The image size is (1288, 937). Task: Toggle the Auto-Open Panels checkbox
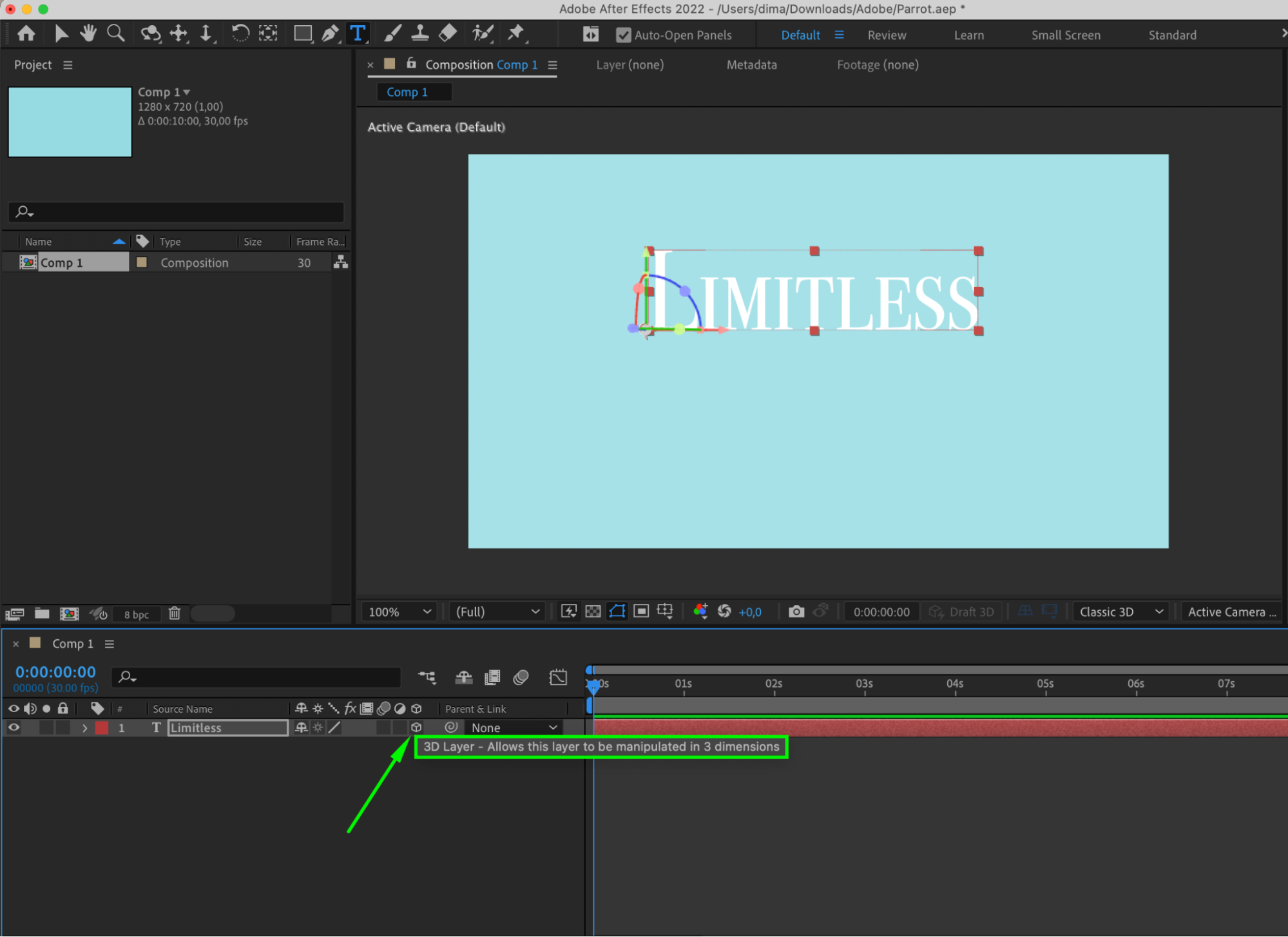[623, 35]
